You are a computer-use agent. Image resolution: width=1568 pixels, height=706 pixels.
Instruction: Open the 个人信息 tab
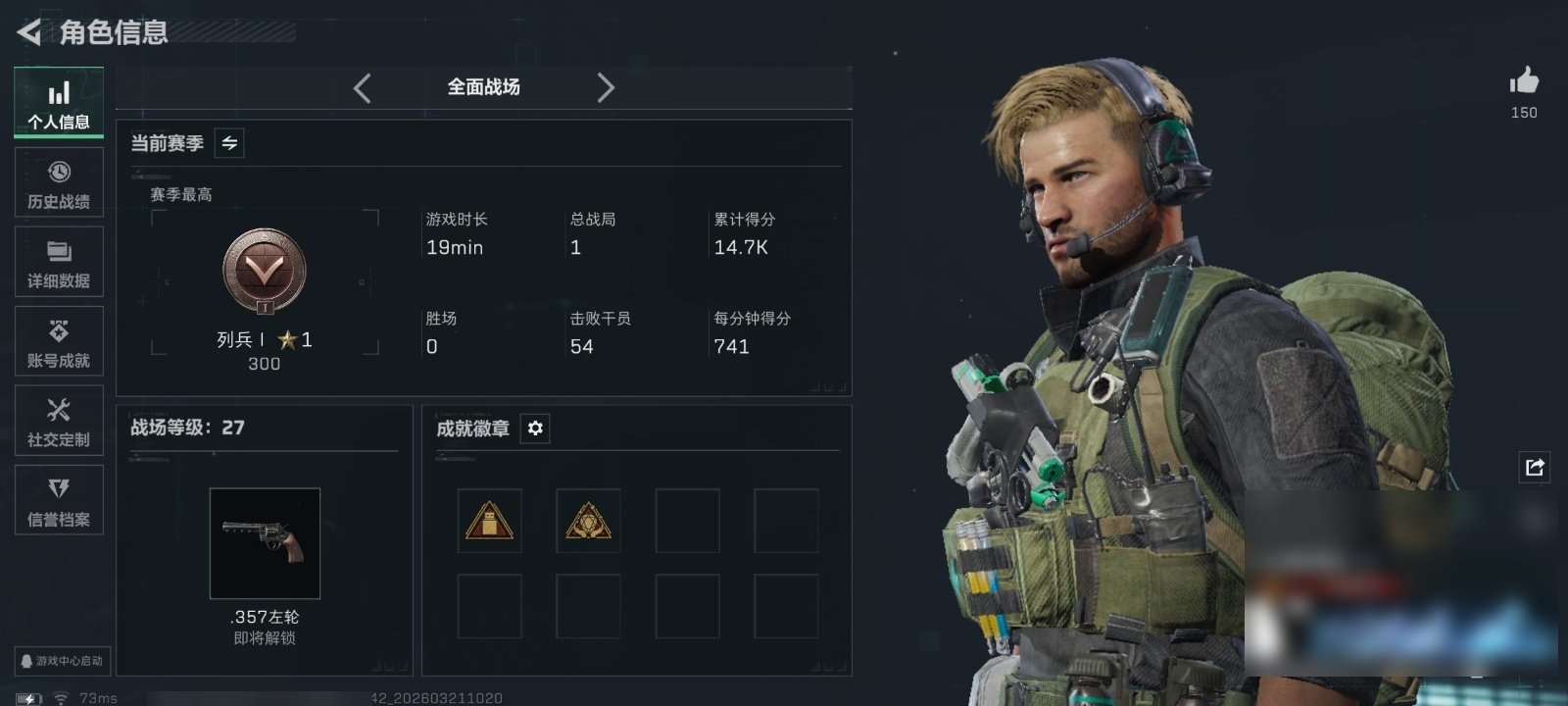[59, 102]
